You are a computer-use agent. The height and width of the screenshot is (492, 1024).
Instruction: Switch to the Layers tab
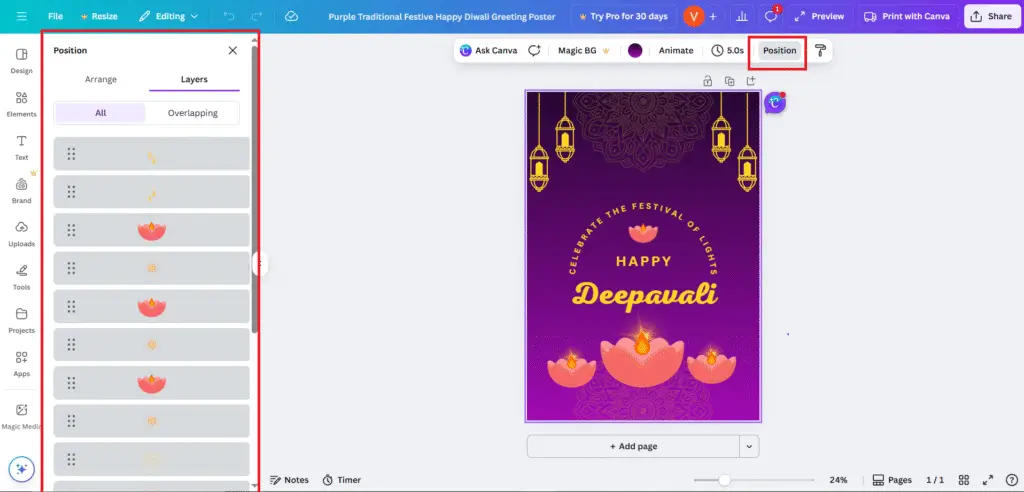point(194,79)
